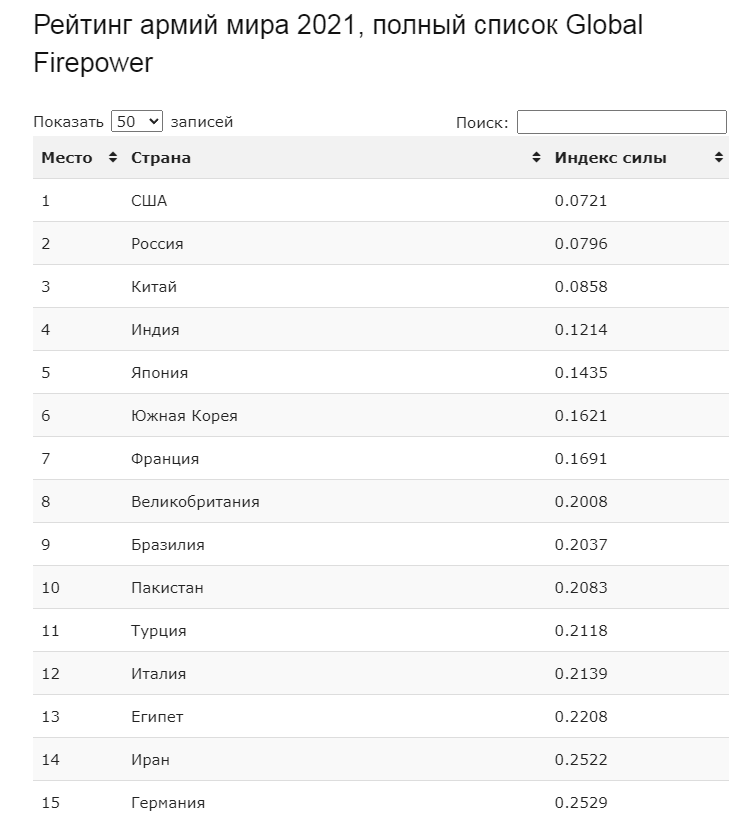Click the Германия row
Screen dimensions: 742x819
[381, 800]
